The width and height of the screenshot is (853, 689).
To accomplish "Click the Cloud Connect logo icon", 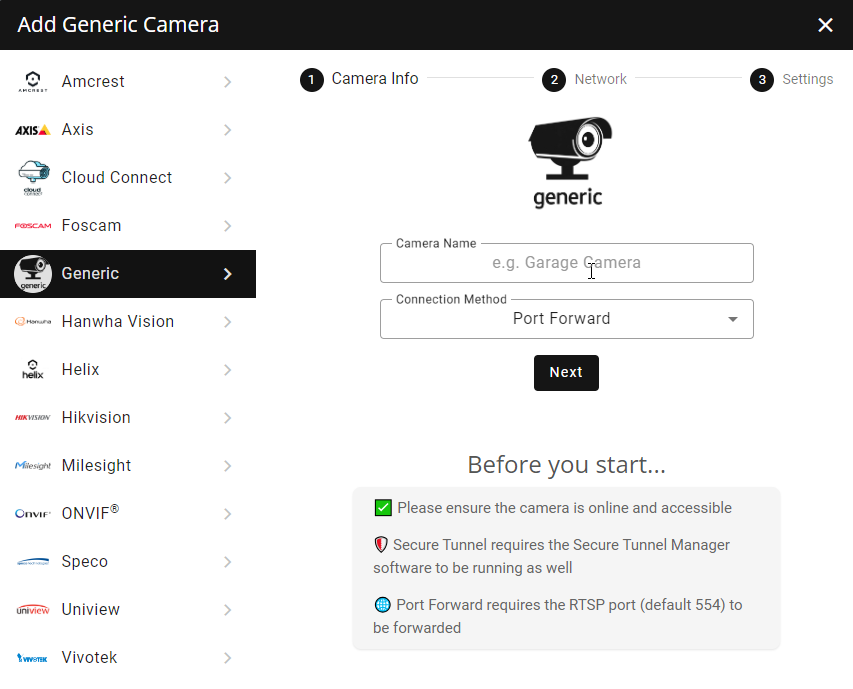I will [x=33, y=178].
